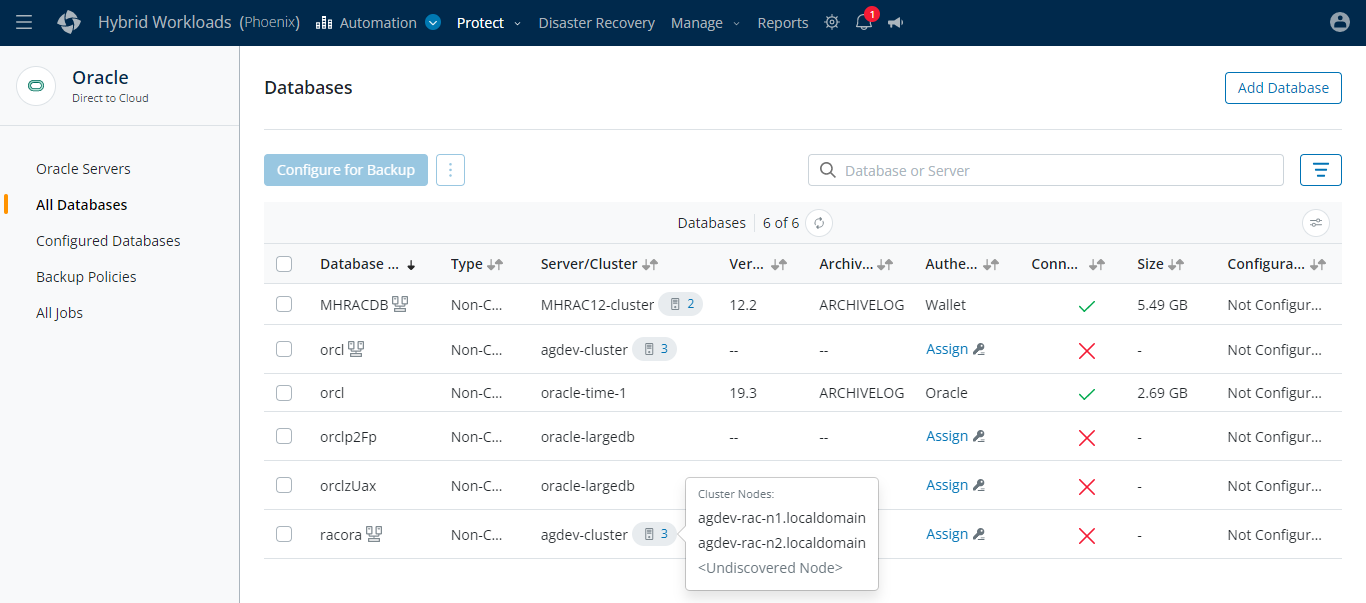Expand the Protect dropdown menu
This screenshot has width=1366, height=603.
488,23
